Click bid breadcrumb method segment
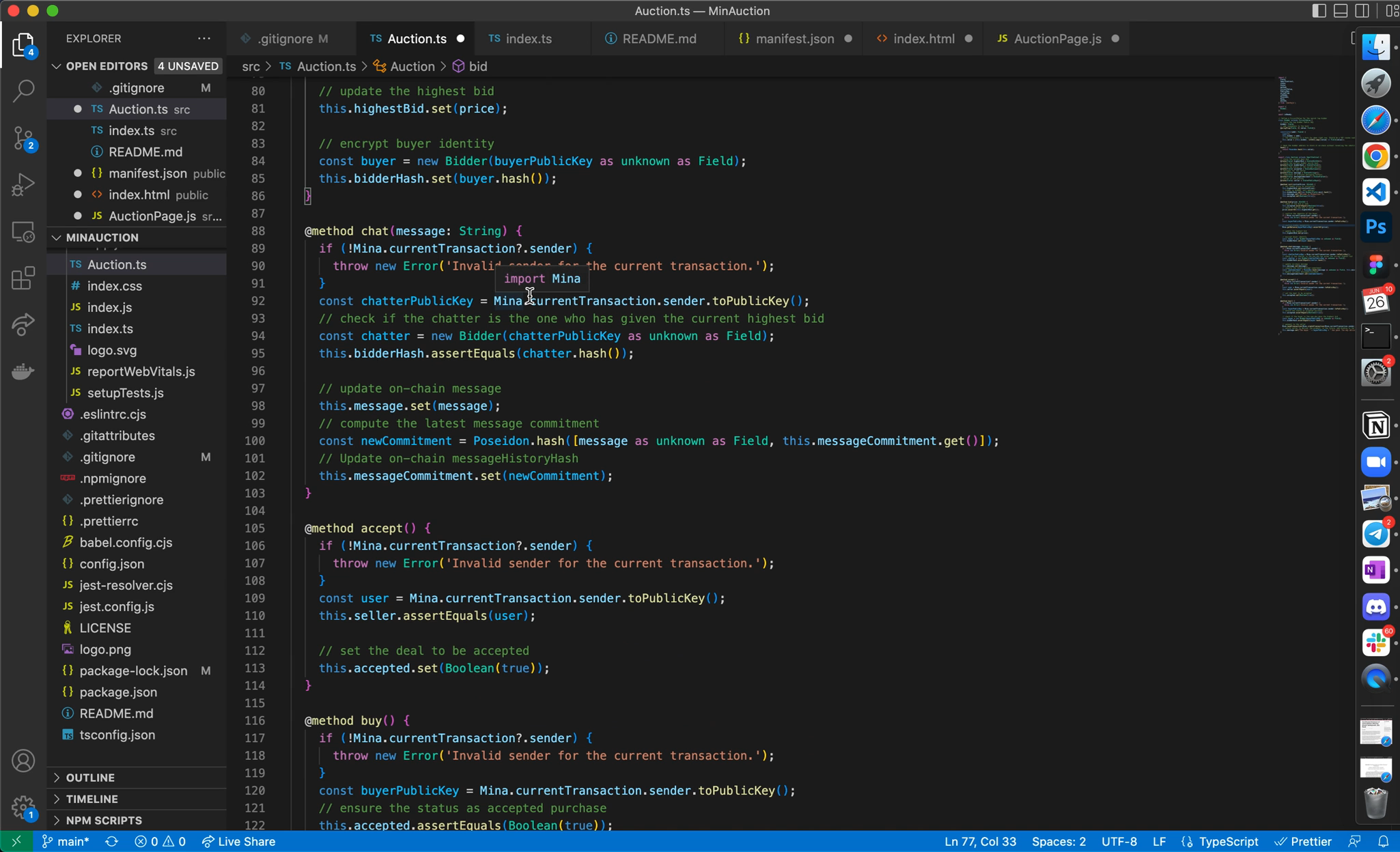 pos(470,66)
